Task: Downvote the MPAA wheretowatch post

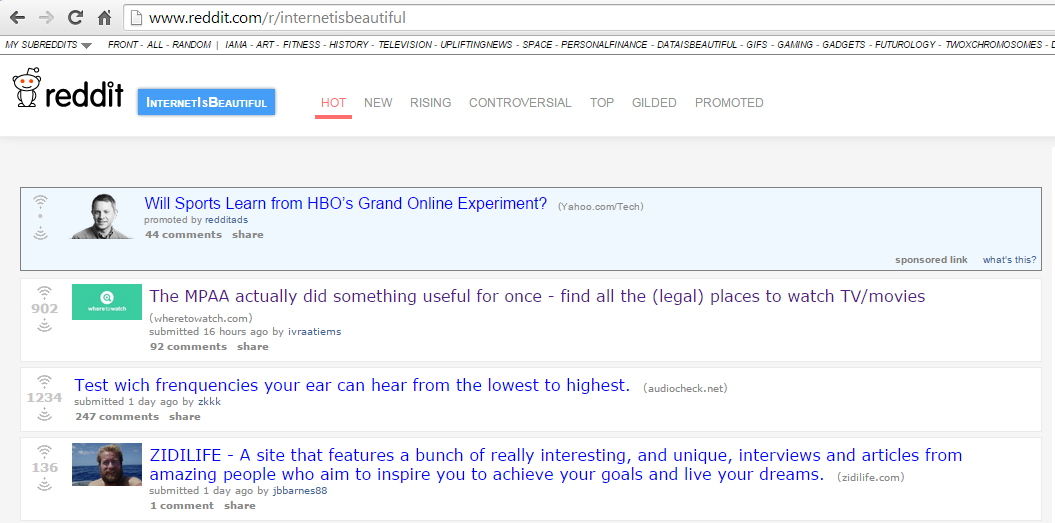Action: [x=44, y=325]
